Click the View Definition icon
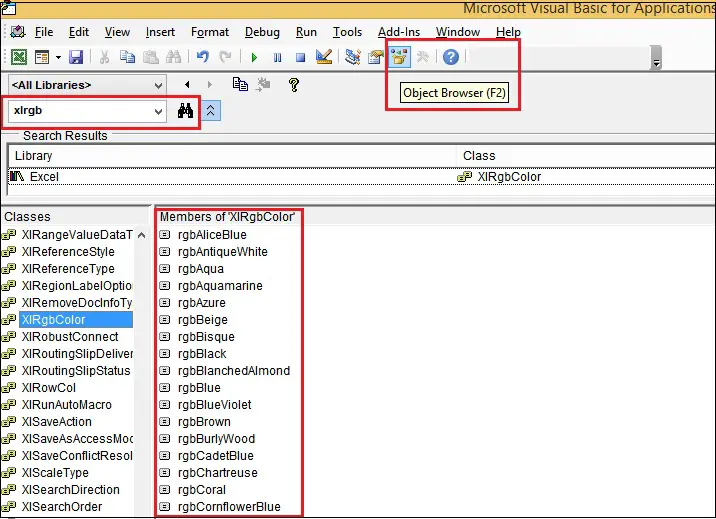The width and height of the screenshot is (716, 519). point(263,84)
